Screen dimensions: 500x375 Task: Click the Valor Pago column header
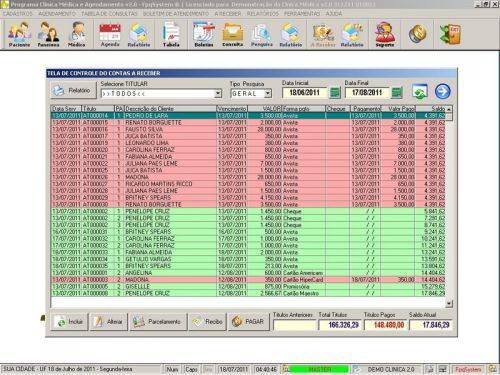pos(398,109)
